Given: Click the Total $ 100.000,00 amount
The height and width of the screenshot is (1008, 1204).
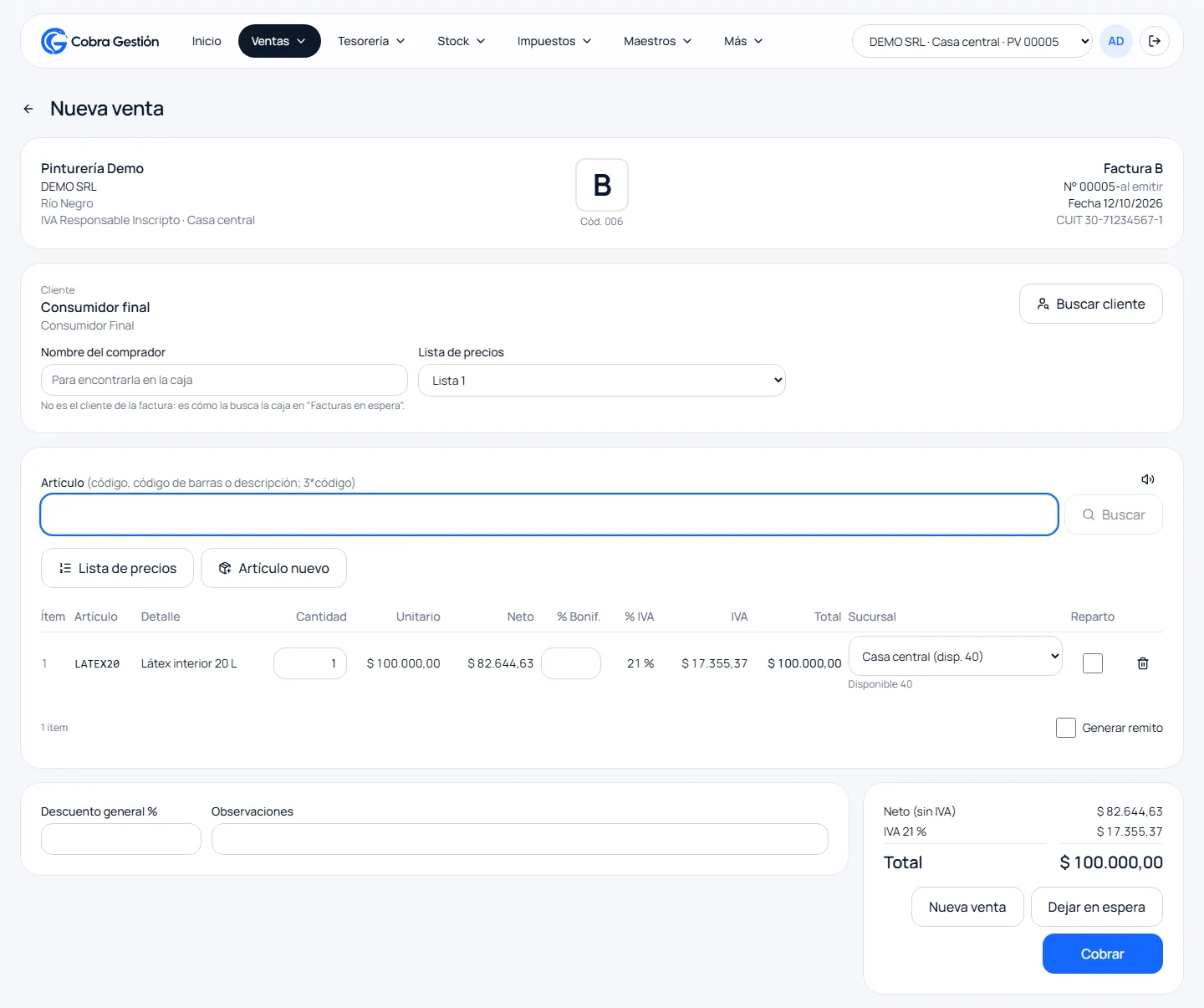Looking at the screenshot, I should (x=1111, y=862).
